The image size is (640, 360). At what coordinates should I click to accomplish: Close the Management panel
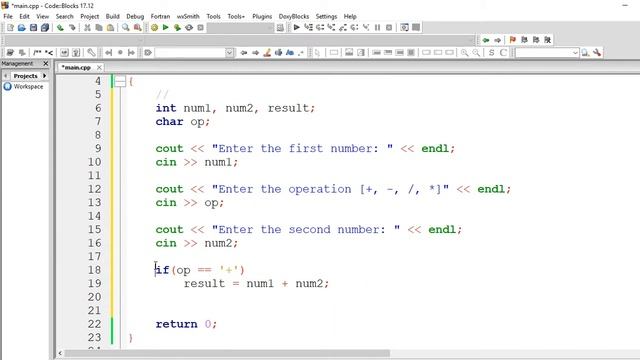pyautogui.click(x=46, y=64)
